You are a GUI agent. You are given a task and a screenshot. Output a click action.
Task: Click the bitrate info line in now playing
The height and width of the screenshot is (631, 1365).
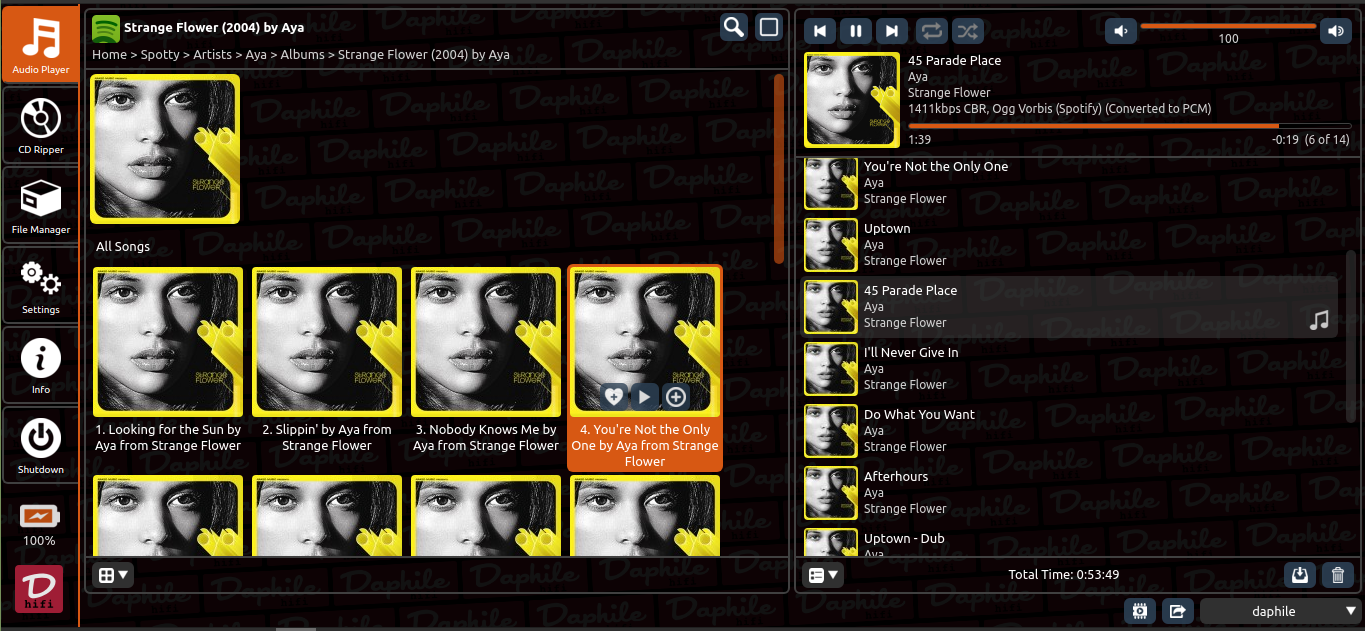(x=1059, y=108)
